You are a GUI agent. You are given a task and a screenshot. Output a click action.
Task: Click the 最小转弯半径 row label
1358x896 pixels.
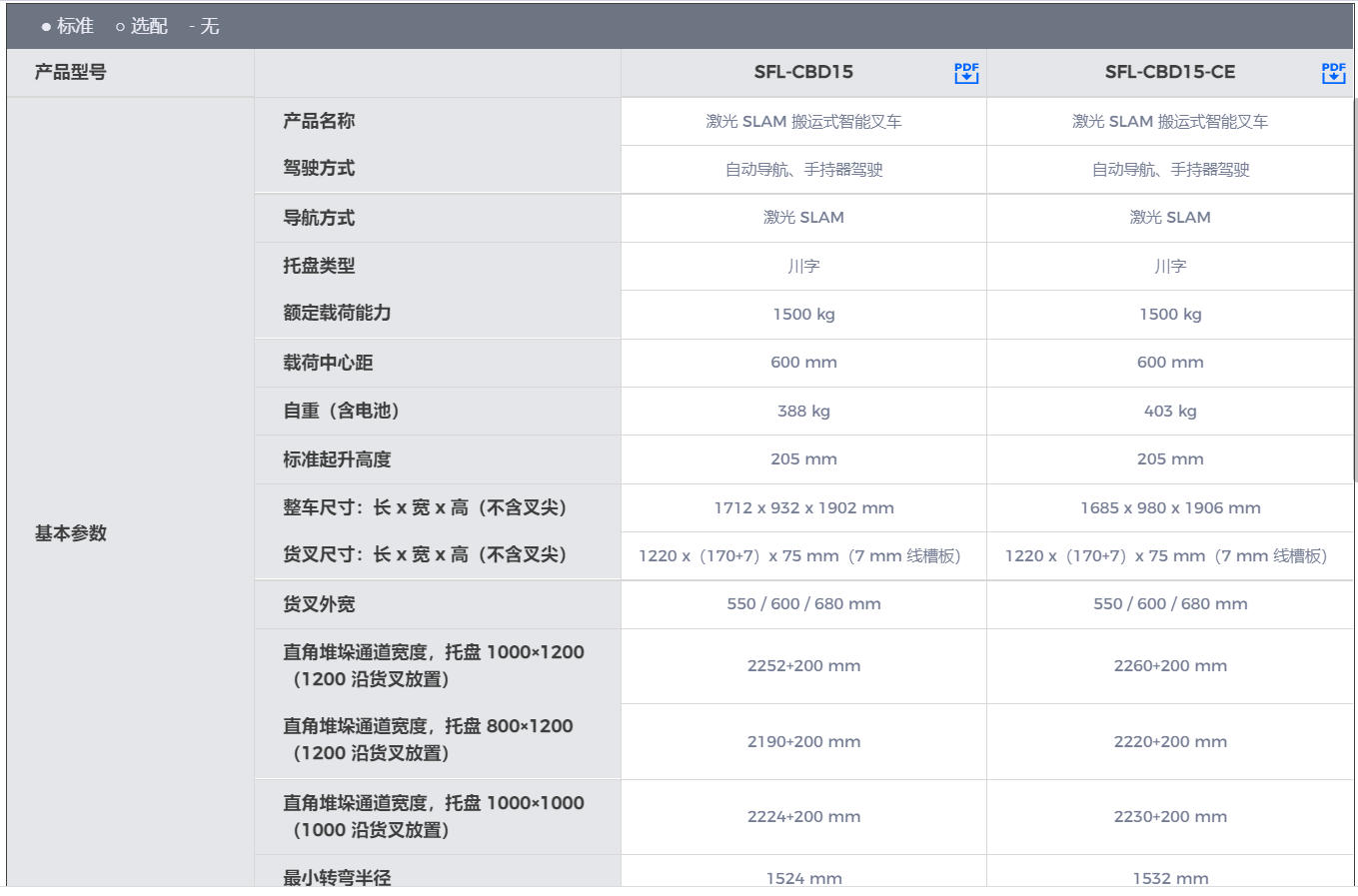[x=337, y=877]
